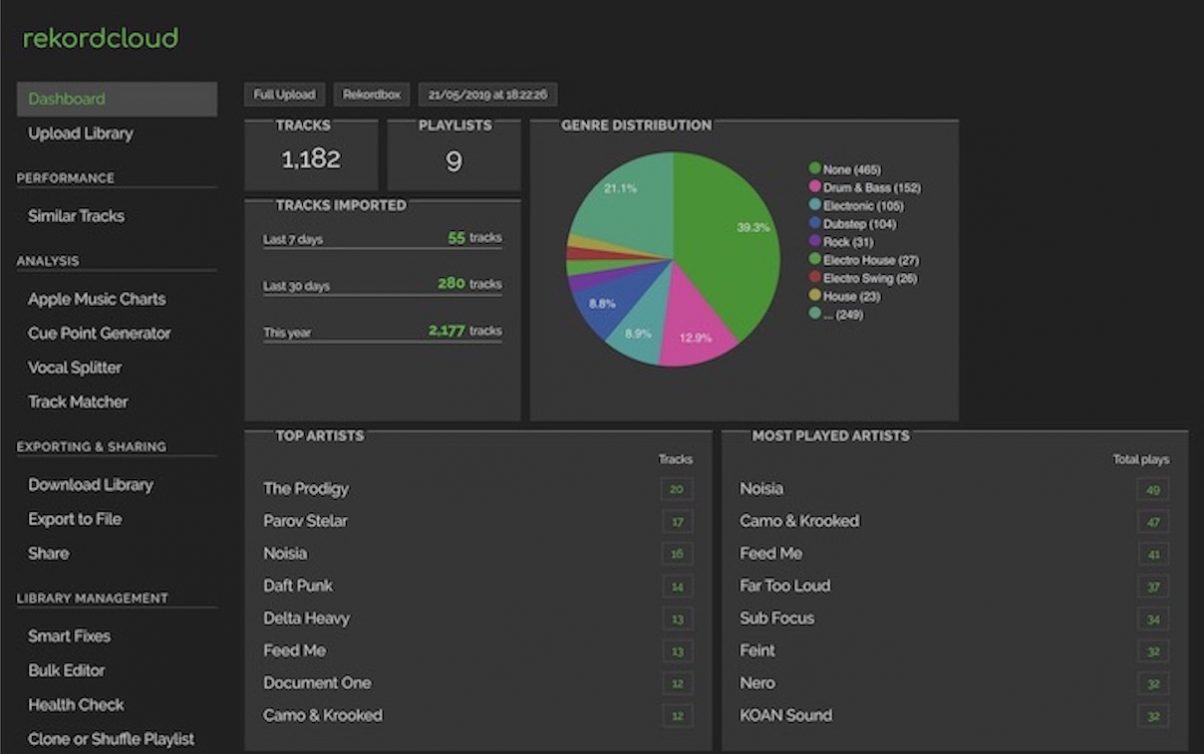Click Daft Punk's track count 14

[x=677, y=586]
